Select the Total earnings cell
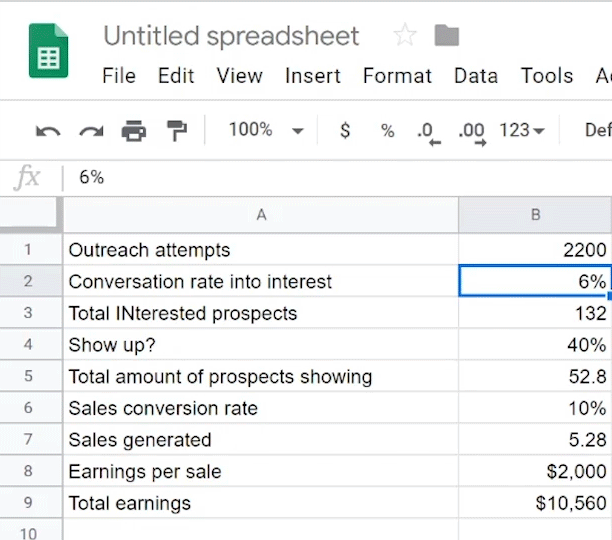The image size is (612, 540). tap(260, 503)
